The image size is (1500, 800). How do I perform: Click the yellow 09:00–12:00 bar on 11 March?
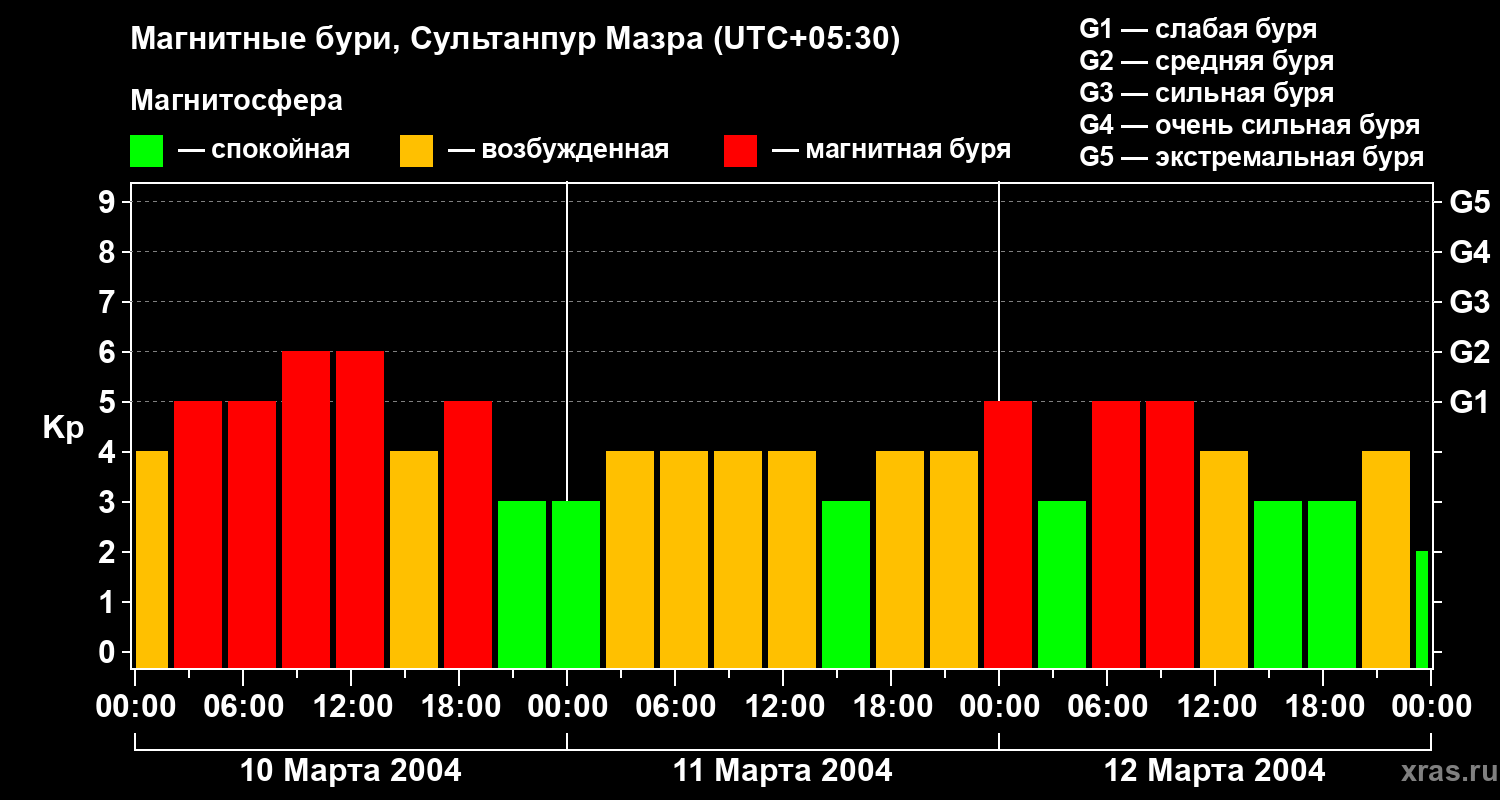(x=738, y=559)
